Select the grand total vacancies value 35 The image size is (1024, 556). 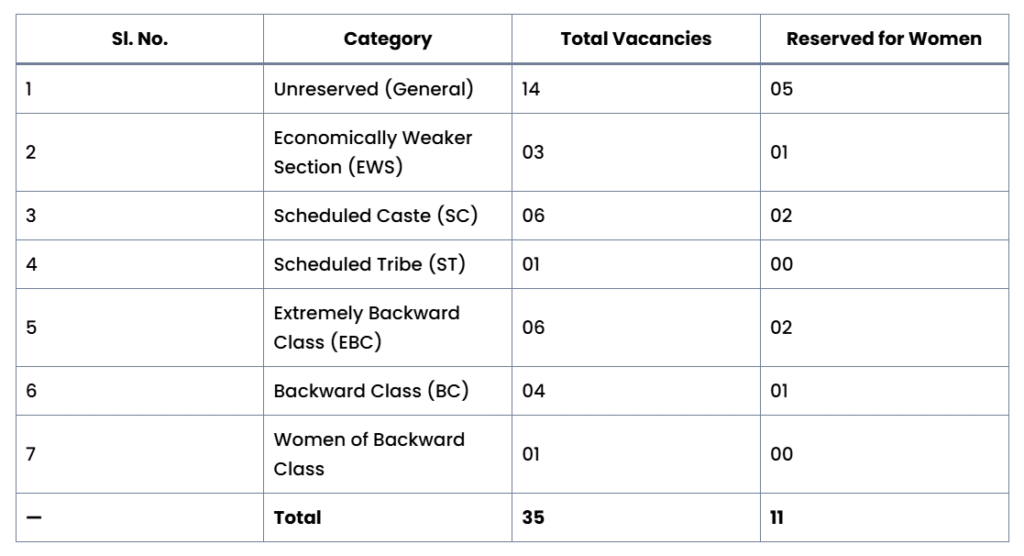pos(533,518)
